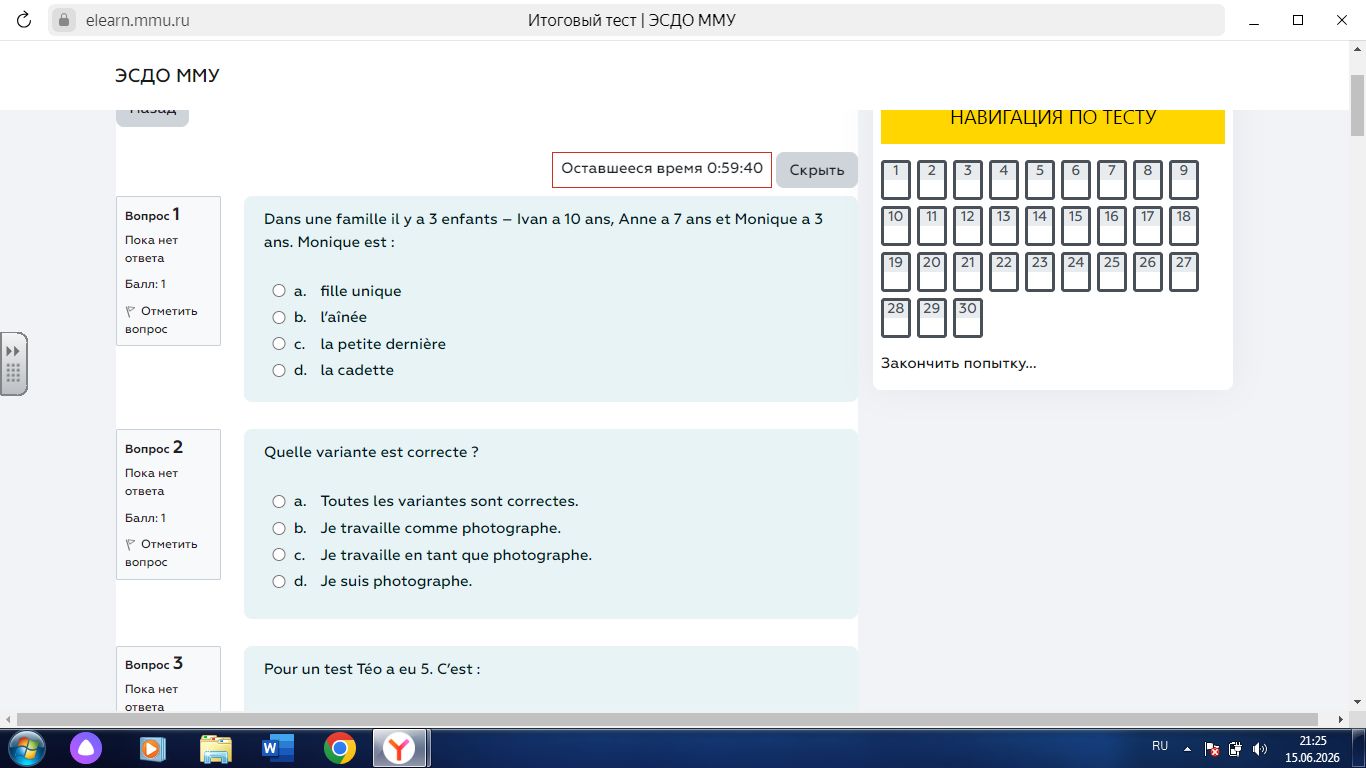Switch RU input language indicator

(x=1160, y=746)
